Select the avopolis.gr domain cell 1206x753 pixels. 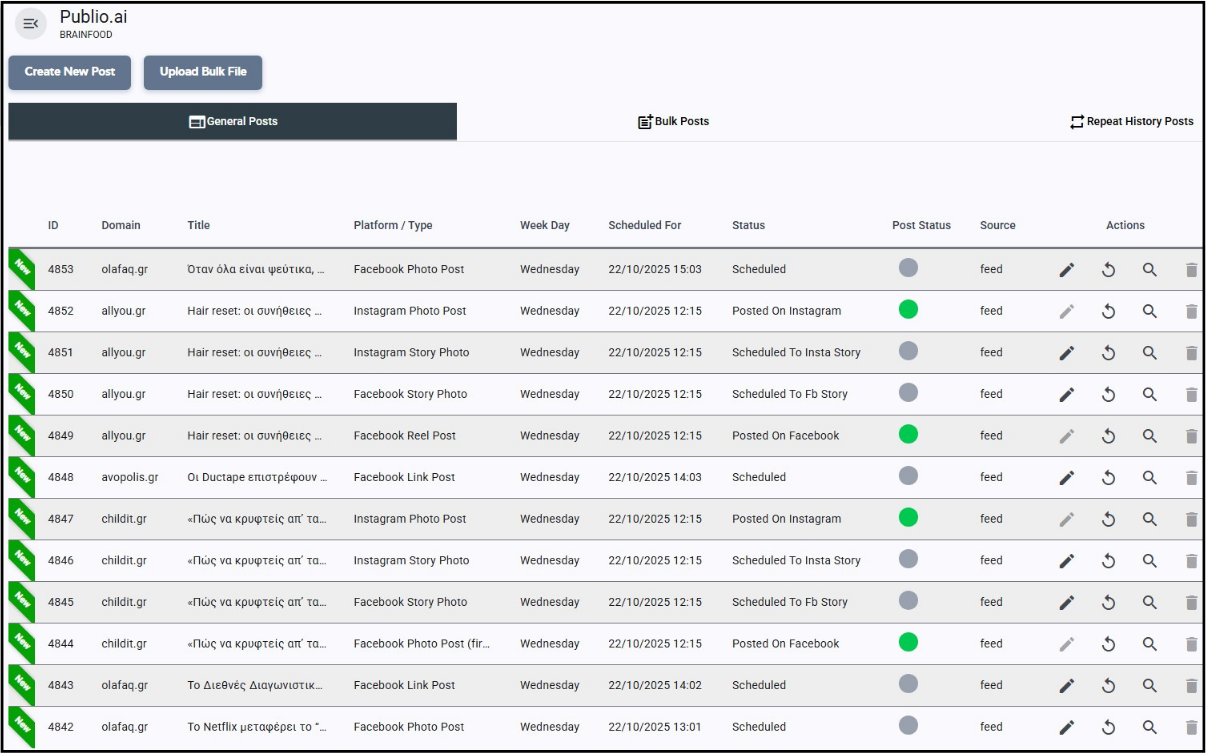(130, 478)
